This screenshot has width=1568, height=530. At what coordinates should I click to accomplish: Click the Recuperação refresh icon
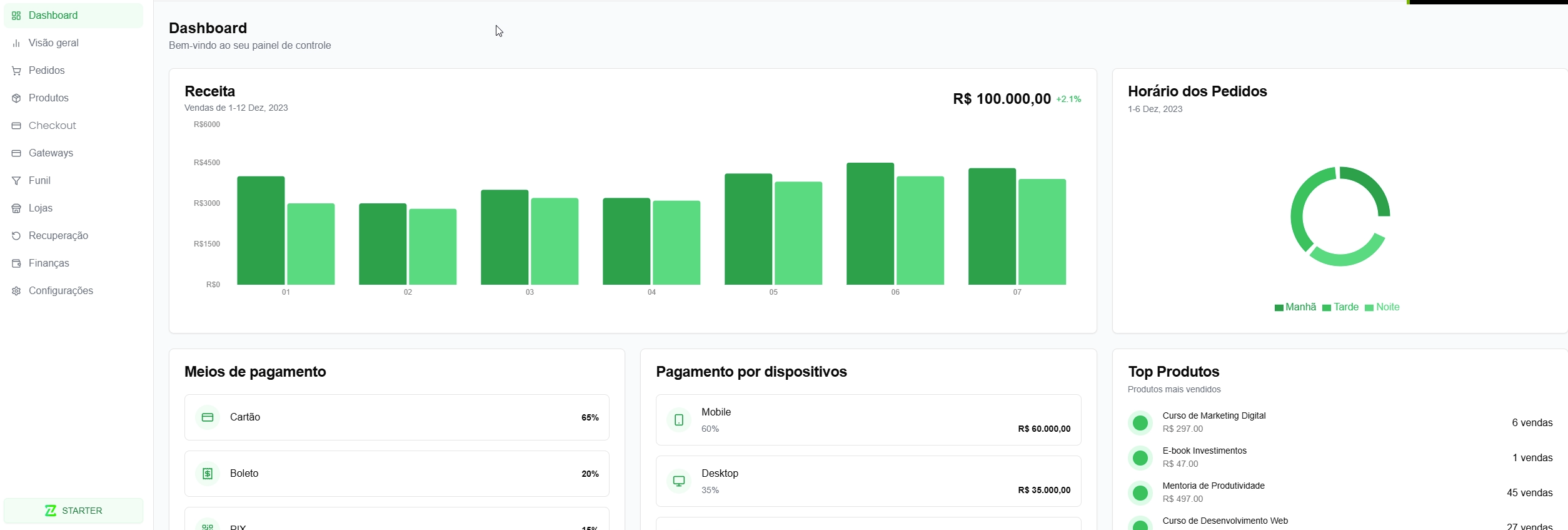click(16, 236)
